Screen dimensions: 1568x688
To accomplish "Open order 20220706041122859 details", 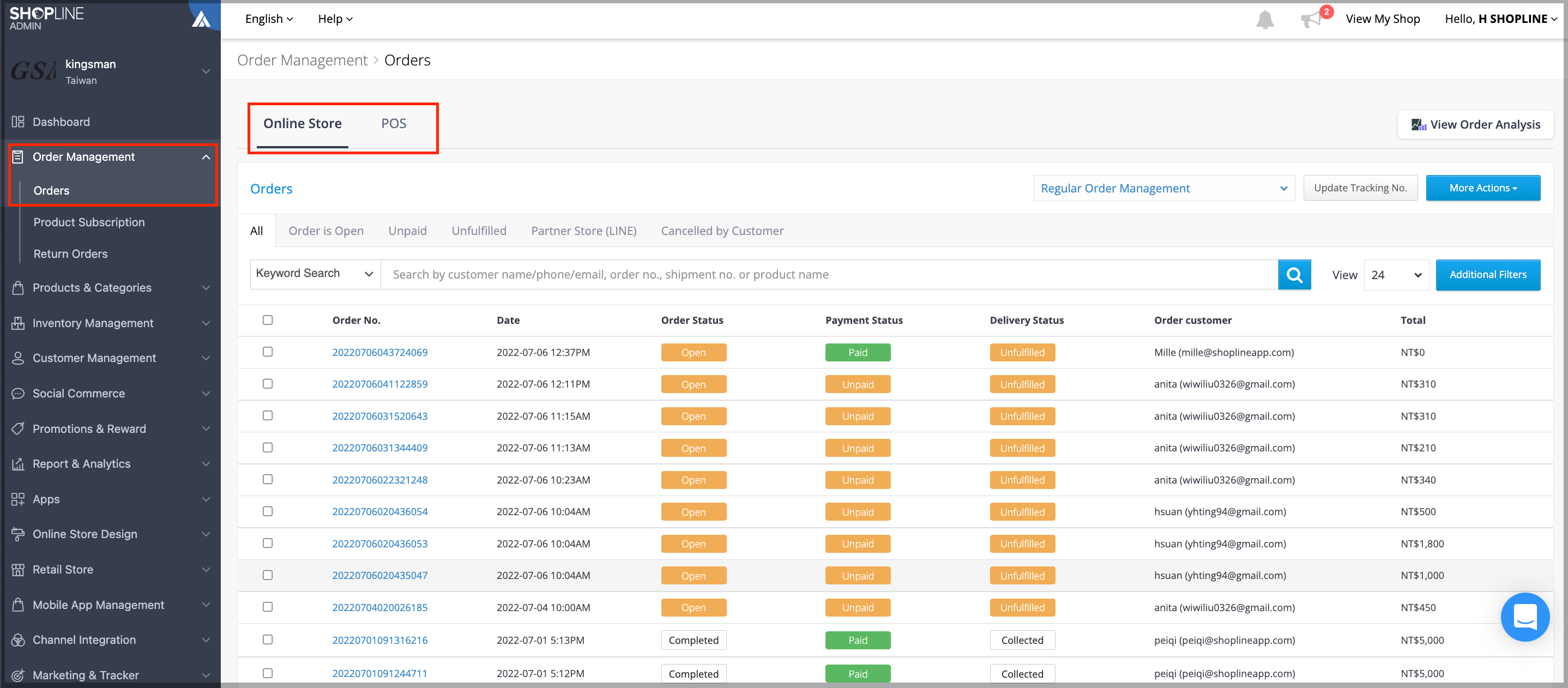I will 380,384.
